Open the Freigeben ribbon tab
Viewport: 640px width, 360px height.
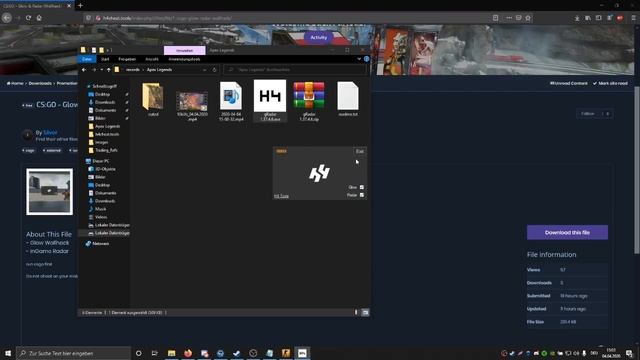(127, 59)
